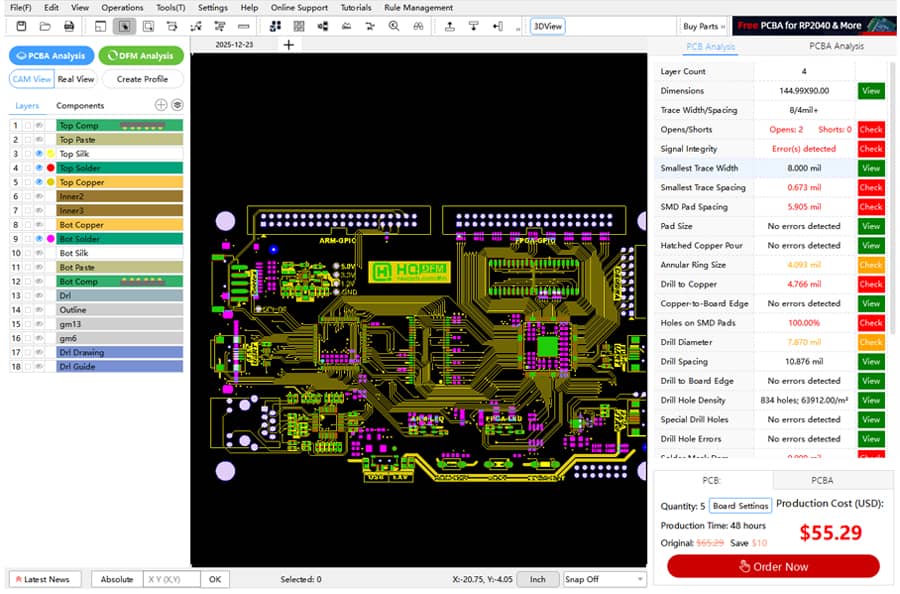Tick the checkbox for Outline layer
Viewport: 900px width, 594px height.
[x=28, y=310]
